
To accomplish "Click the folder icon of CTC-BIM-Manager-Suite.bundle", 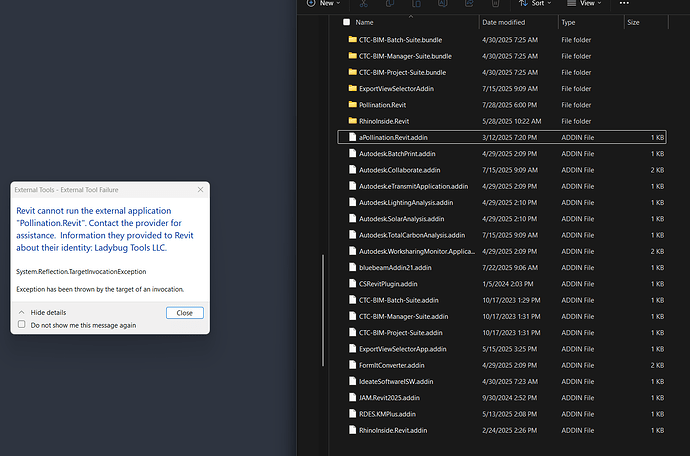I will click(352, 56).
